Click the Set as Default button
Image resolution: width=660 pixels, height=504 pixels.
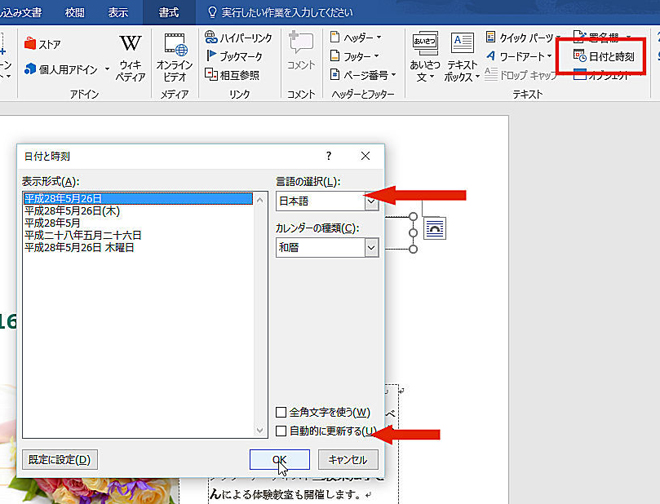coord(60,459)
